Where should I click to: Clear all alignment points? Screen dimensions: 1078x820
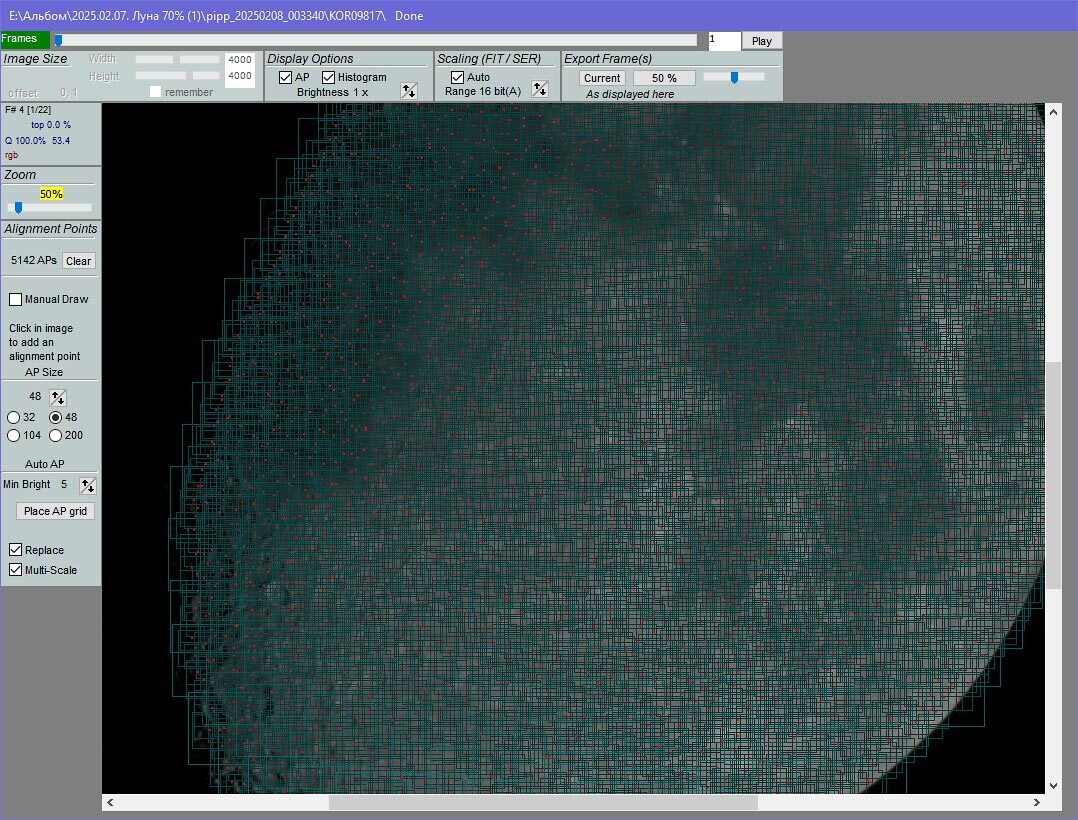point(78,261)
